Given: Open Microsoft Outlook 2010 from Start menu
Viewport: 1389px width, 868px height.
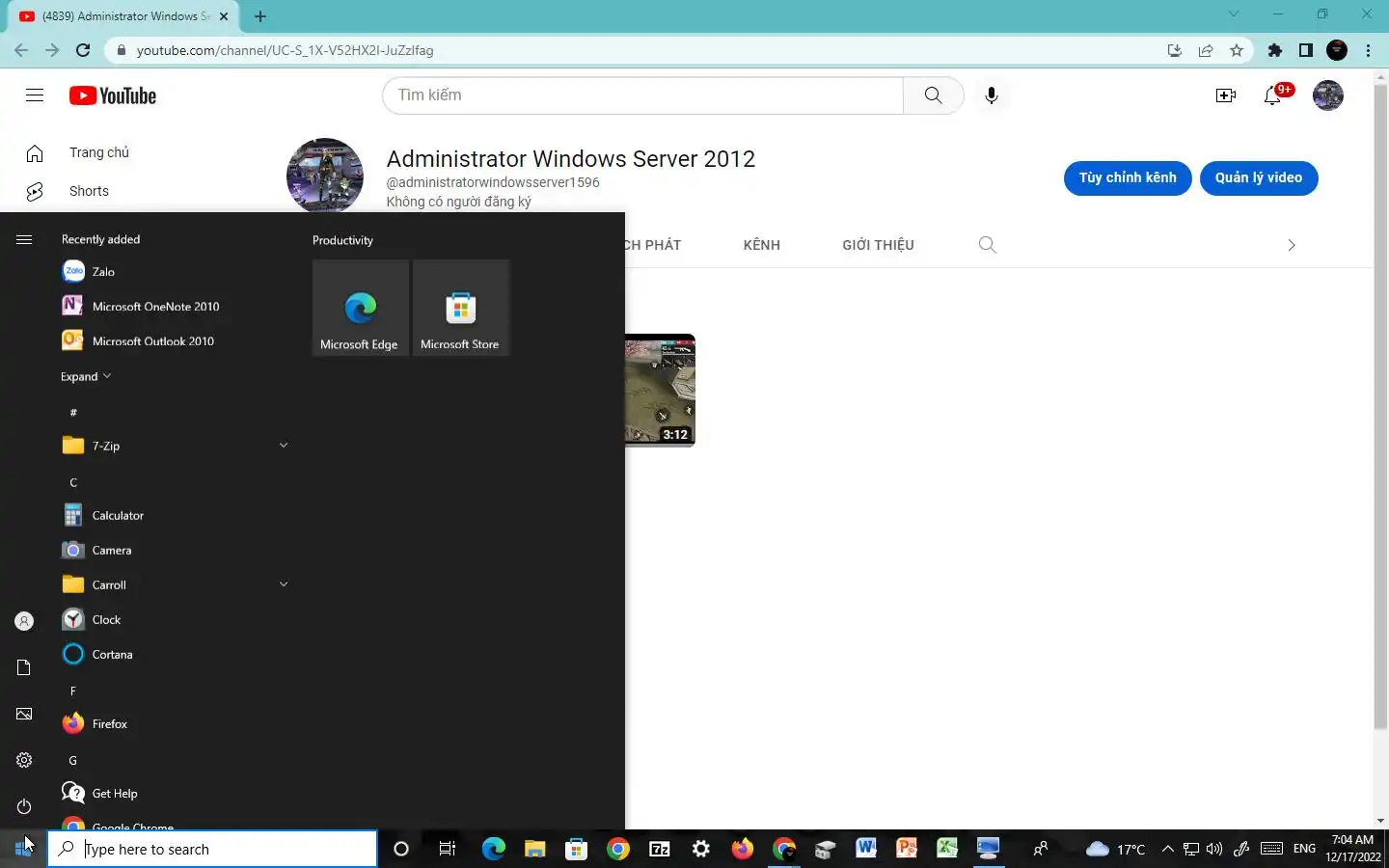Looking at the screenshot, I should (174, 341).
